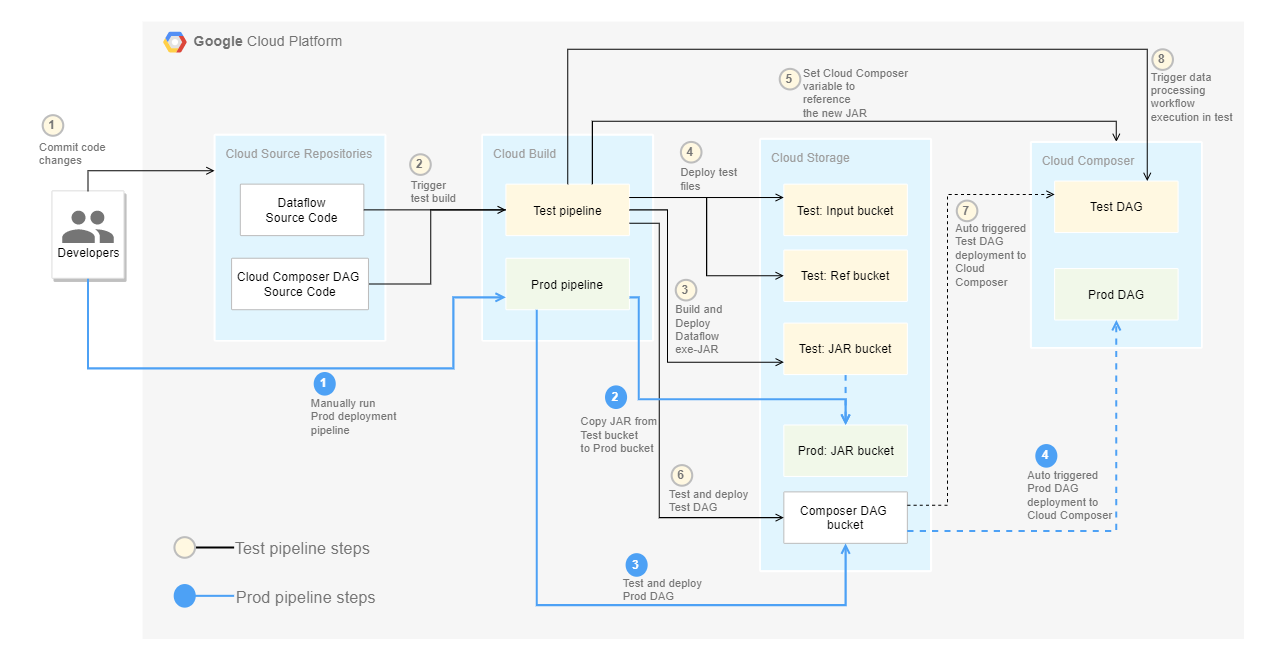Click the Prod: JAR bucket box
The width and height of the screenshot is (1275, 658).
point(845,451)
